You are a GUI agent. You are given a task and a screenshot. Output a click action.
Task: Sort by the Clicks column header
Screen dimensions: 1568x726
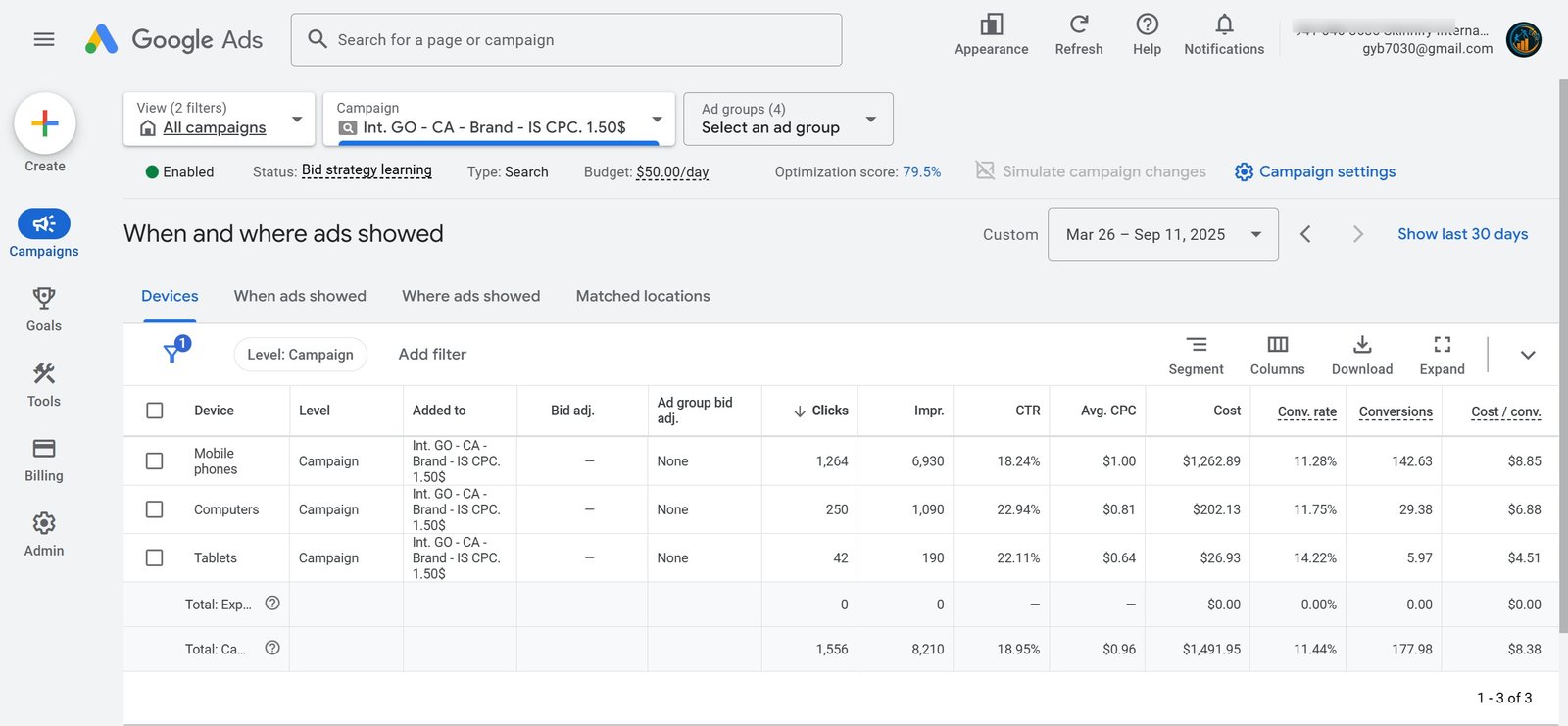[x=821, y=411]
